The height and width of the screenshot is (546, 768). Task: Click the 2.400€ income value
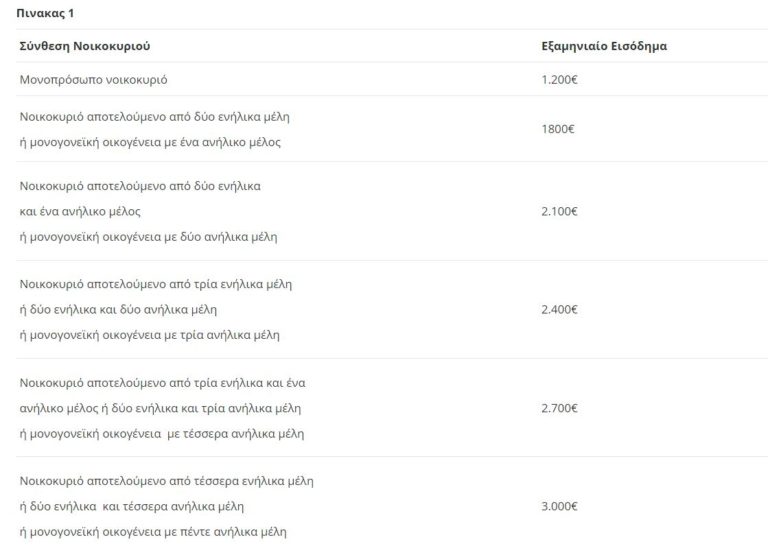pos(558,309)
